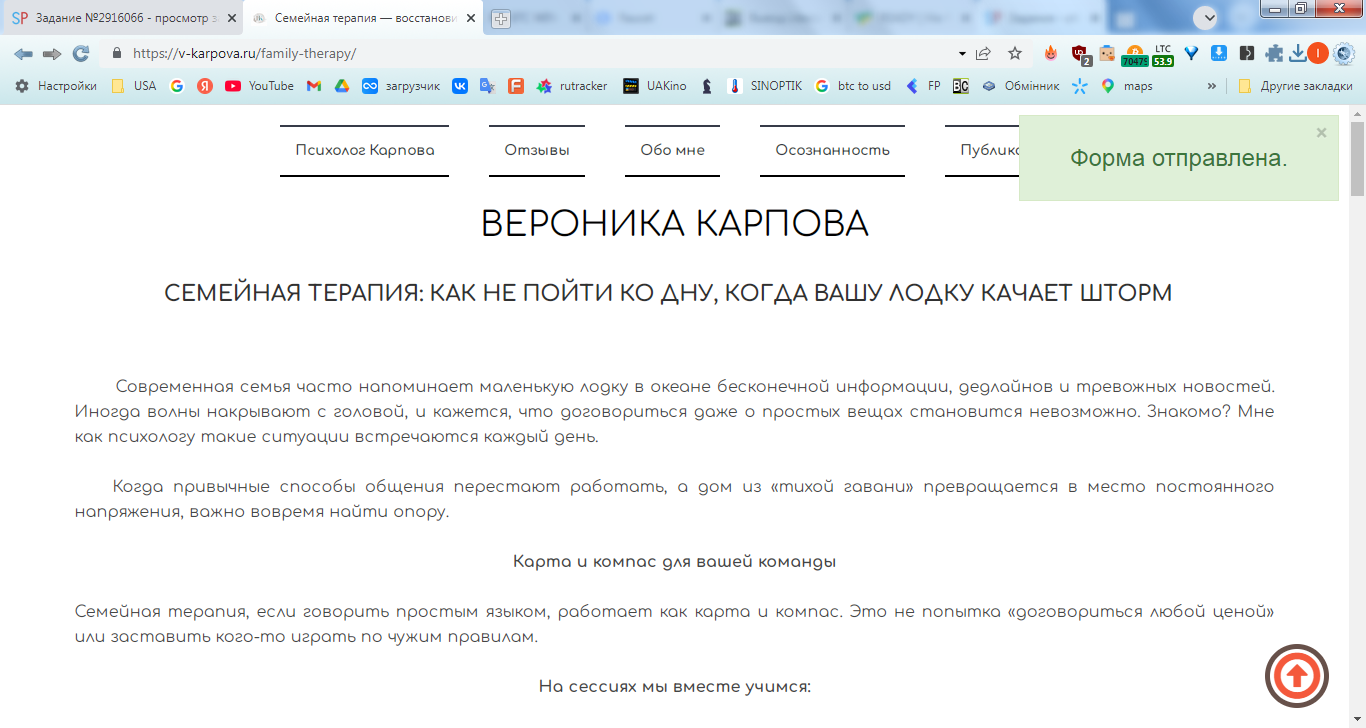Bookmark this page with the star icon
The height and width of the screenshot is (728, 1366).
tap(1015, 53)
